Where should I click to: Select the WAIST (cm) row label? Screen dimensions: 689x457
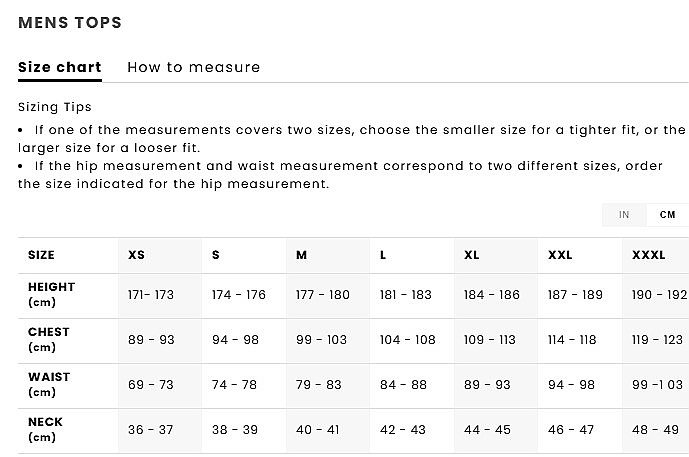[x=48, y=384]
